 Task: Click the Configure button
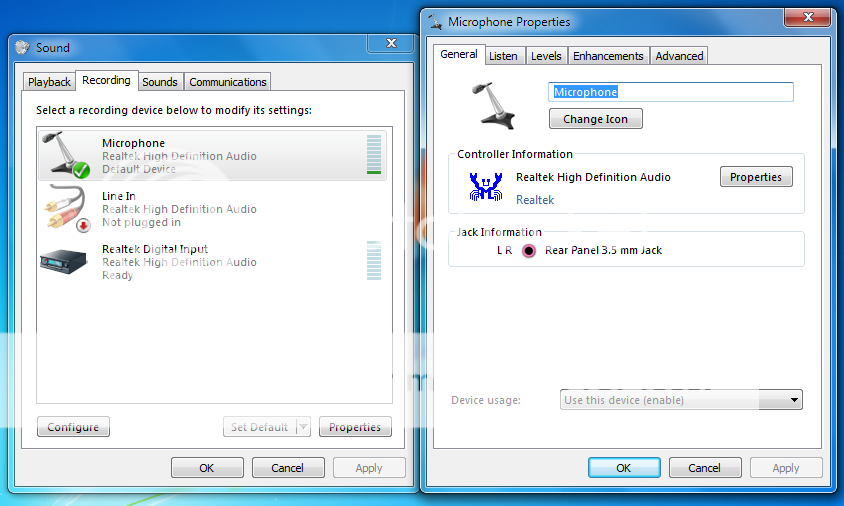click(x=73, y=427)
